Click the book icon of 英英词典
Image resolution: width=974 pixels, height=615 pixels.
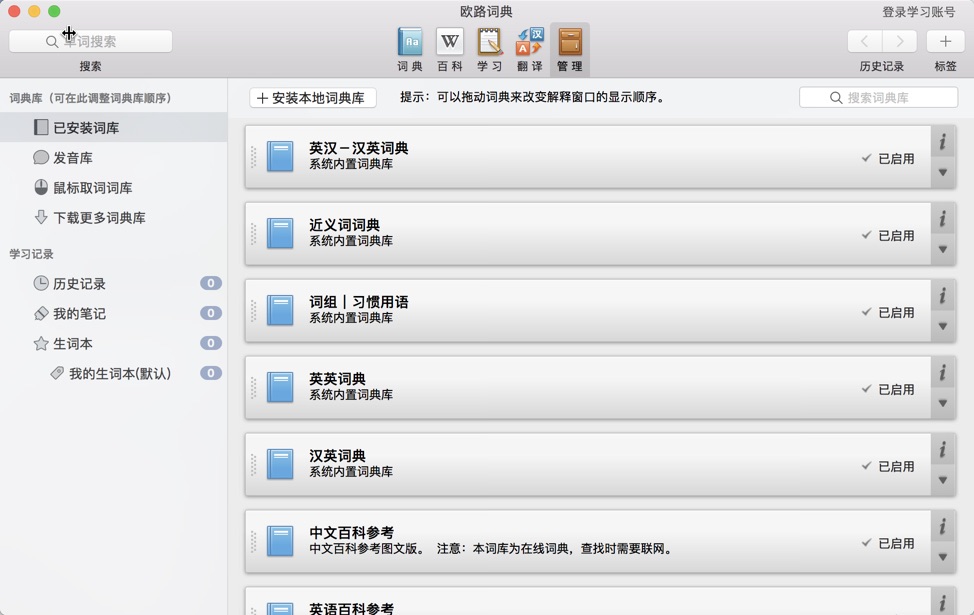coord(280,387)
